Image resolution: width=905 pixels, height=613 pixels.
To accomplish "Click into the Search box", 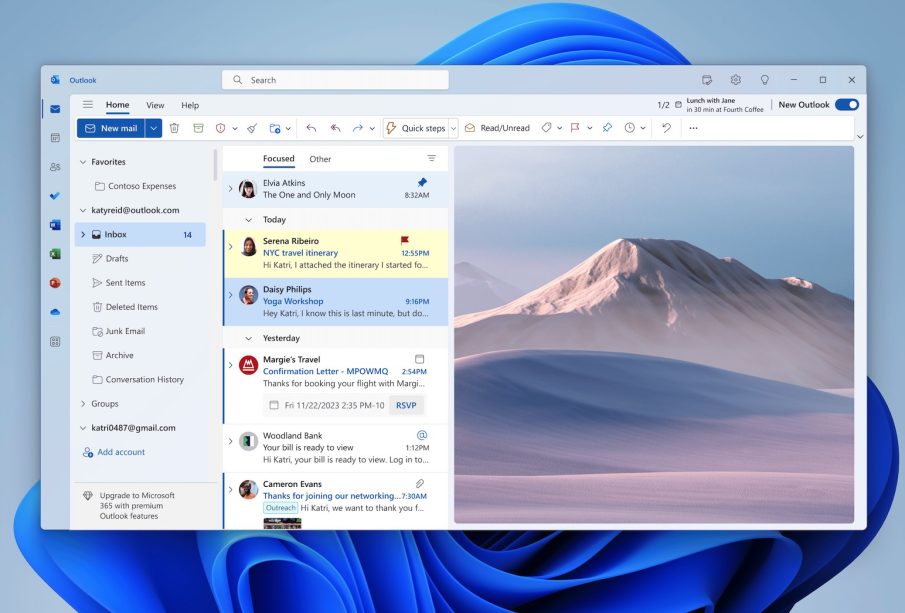I will pos(335,80).
